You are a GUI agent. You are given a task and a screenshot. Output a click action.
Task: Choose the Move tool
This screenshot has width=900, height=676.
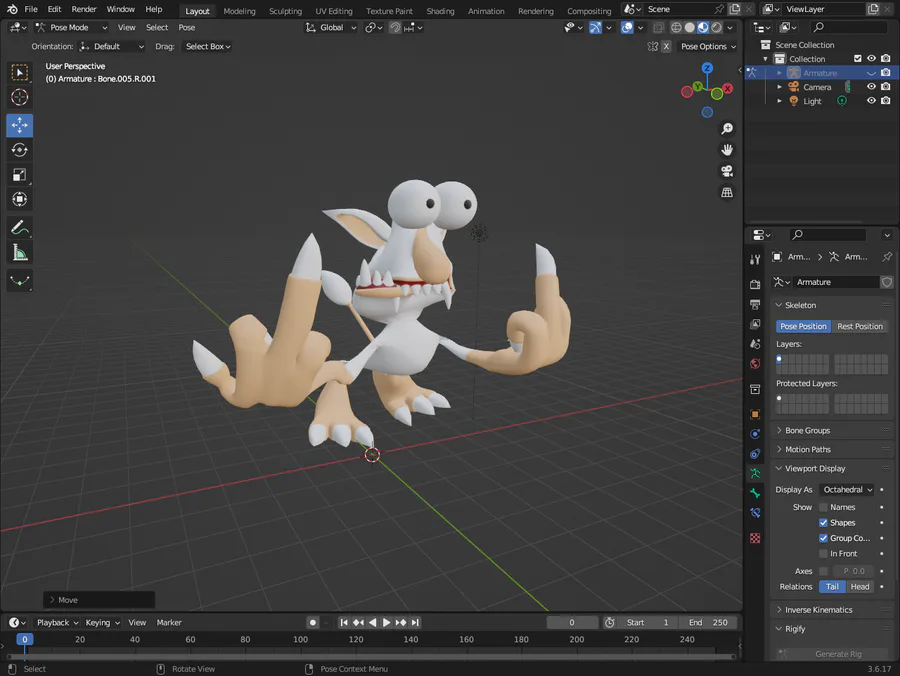(20, 125)
